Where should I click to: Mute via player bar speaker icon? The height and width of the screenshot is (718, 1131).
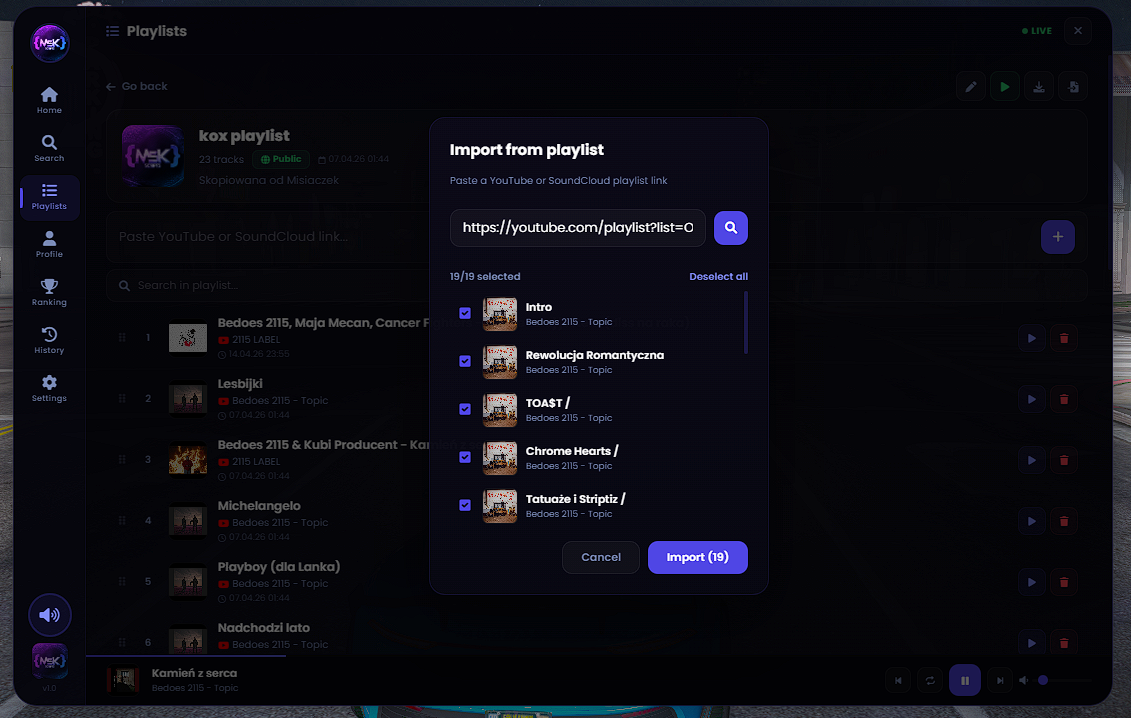[x=1024, y=680]
